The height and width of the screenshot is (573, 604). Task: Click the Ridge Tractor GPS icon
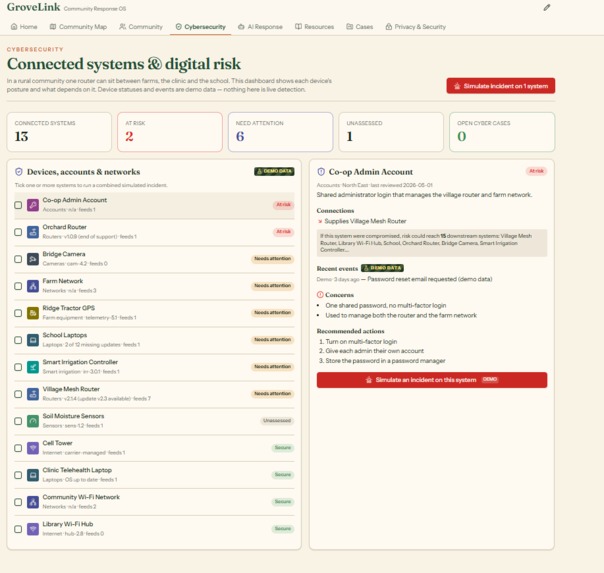33,313
